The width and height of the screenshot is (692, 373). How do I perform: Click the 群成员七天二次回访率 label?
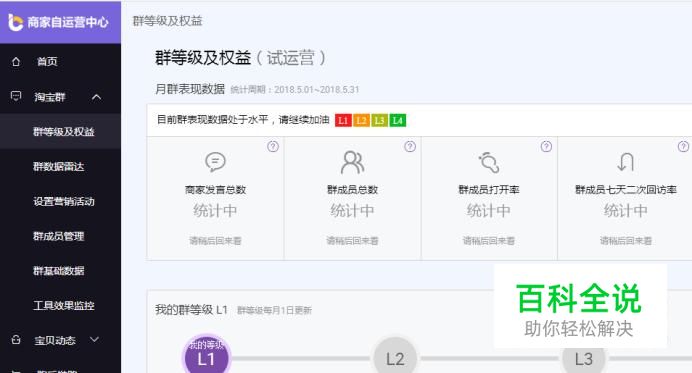626,190
